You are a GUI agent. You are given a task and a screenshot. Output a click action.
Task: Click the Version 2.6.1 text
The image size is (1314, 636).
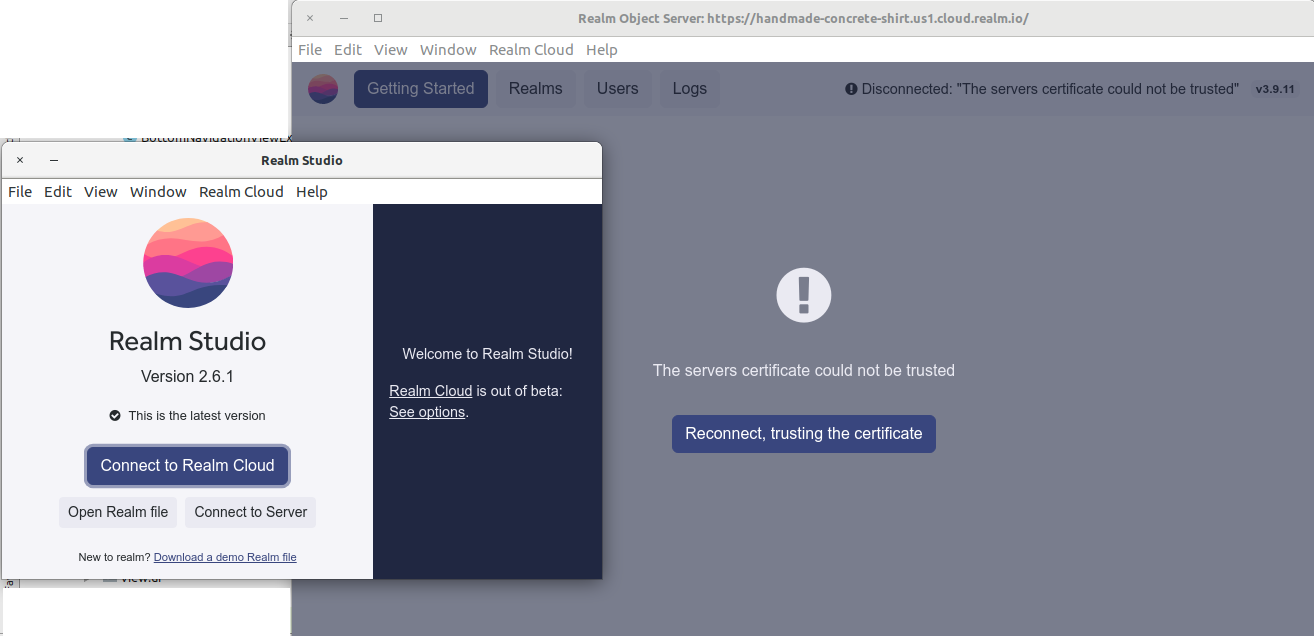coord(188,377)
